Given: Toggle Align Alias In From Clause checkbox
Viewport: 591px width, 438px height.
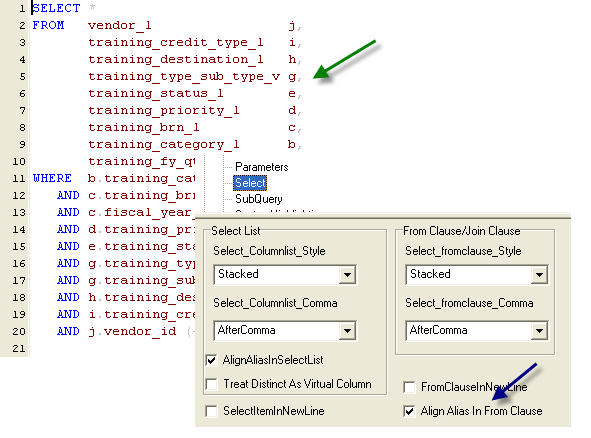Looking at the screenshot, I should coord(409,411).
